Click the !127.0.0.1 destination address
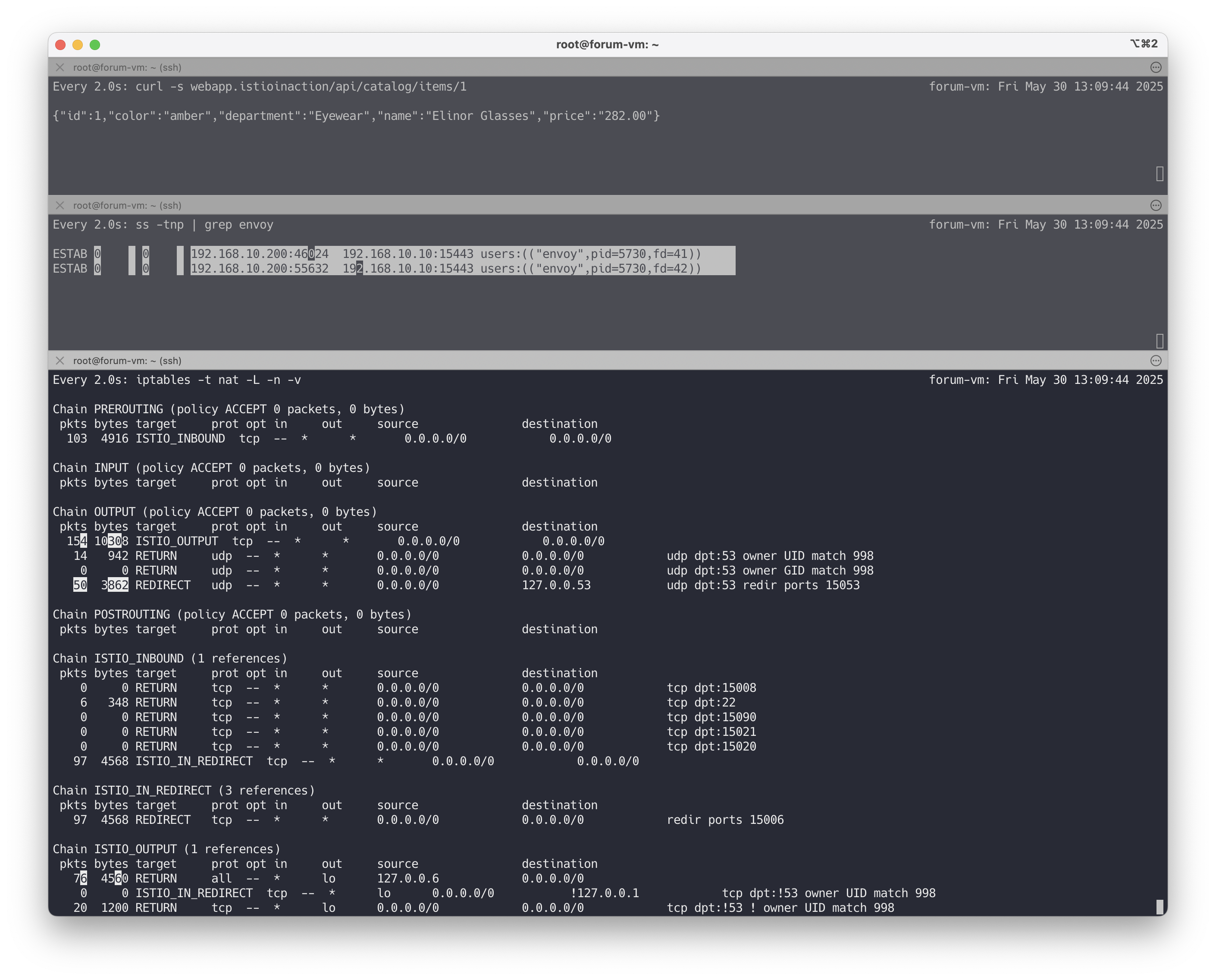Image resolution: width=1216 pixels, height=980 pixels. [x=605, y=894]
